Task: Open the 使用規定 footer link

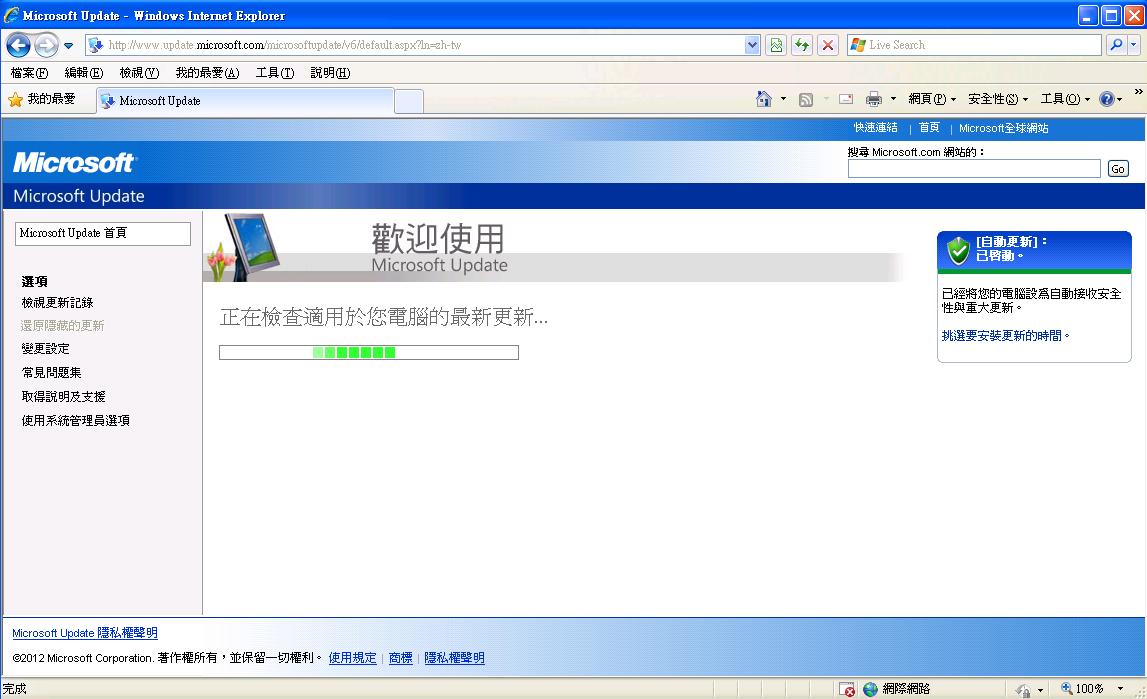Action: pos(352,658)
